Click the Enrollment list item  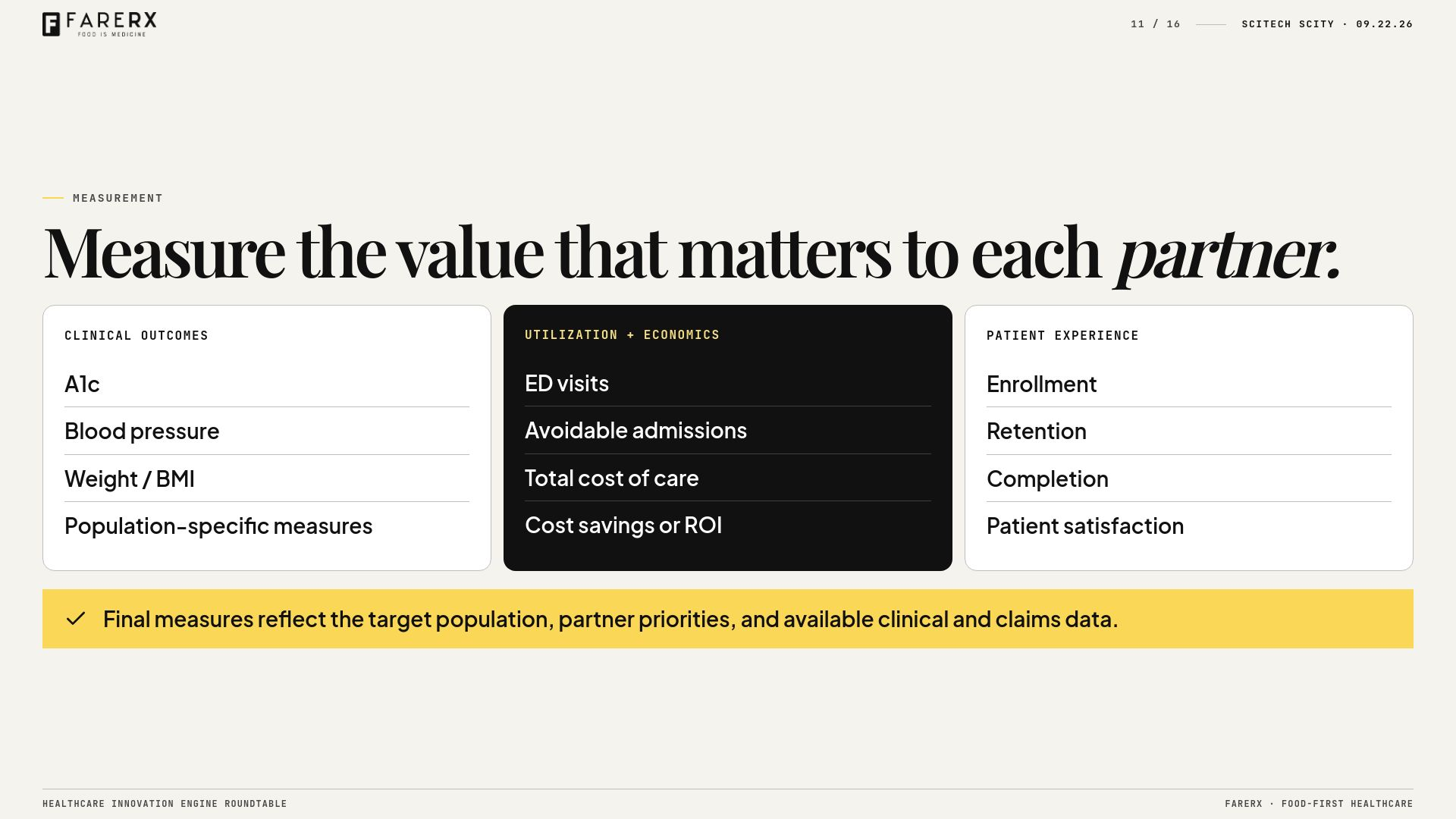pos(1188,384)
